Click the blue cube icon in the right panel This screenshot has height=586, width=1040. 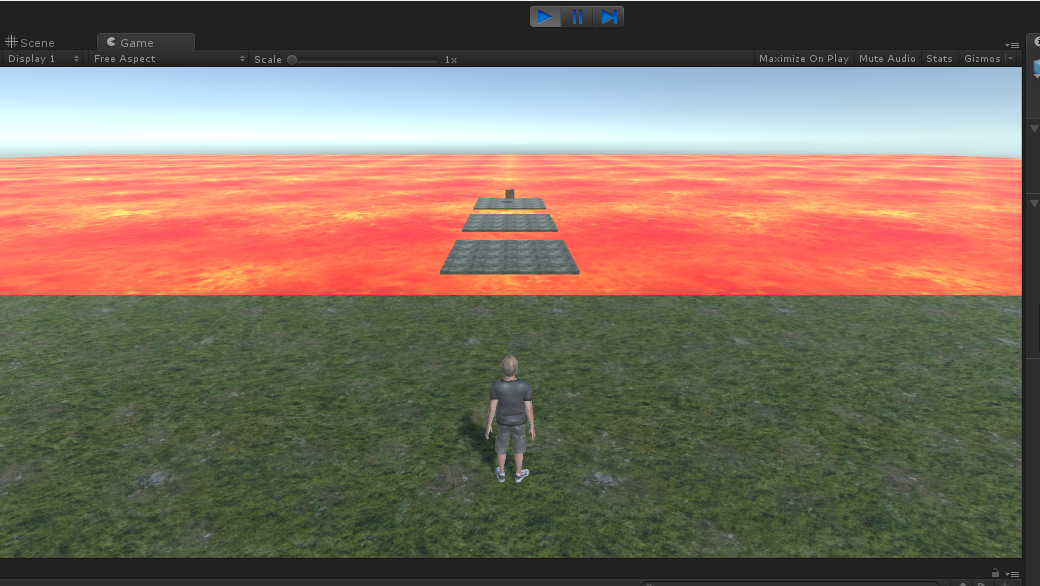click(x=1036, y=68)
